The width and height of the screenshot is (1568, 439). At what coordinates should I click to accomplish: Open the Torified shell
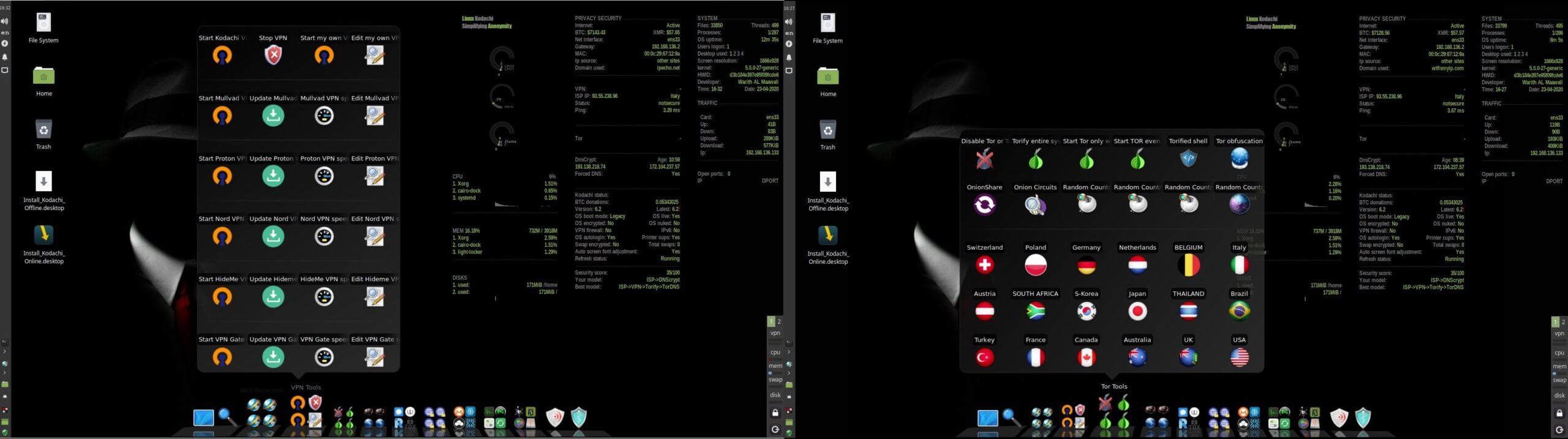click(1188, 159)
